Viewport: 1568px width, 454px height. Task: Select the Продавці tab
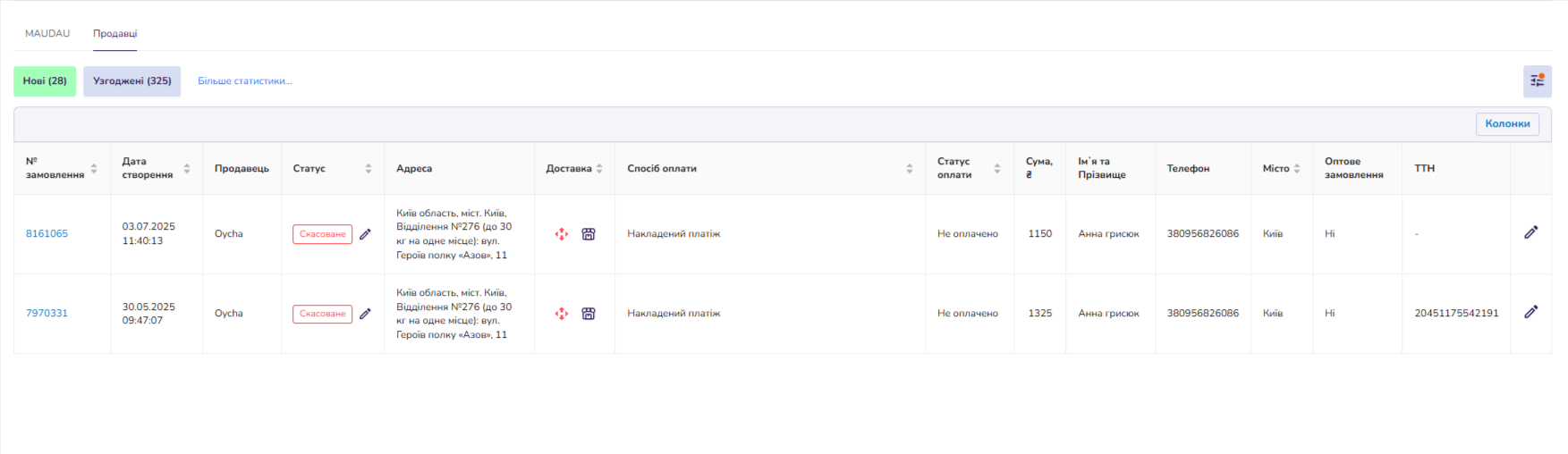pyautogui.click(x=115, y=33)
